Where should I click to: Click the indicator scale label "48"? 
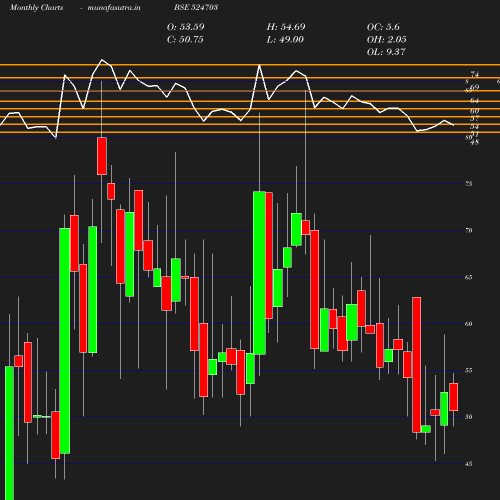[x=475, y=142]
